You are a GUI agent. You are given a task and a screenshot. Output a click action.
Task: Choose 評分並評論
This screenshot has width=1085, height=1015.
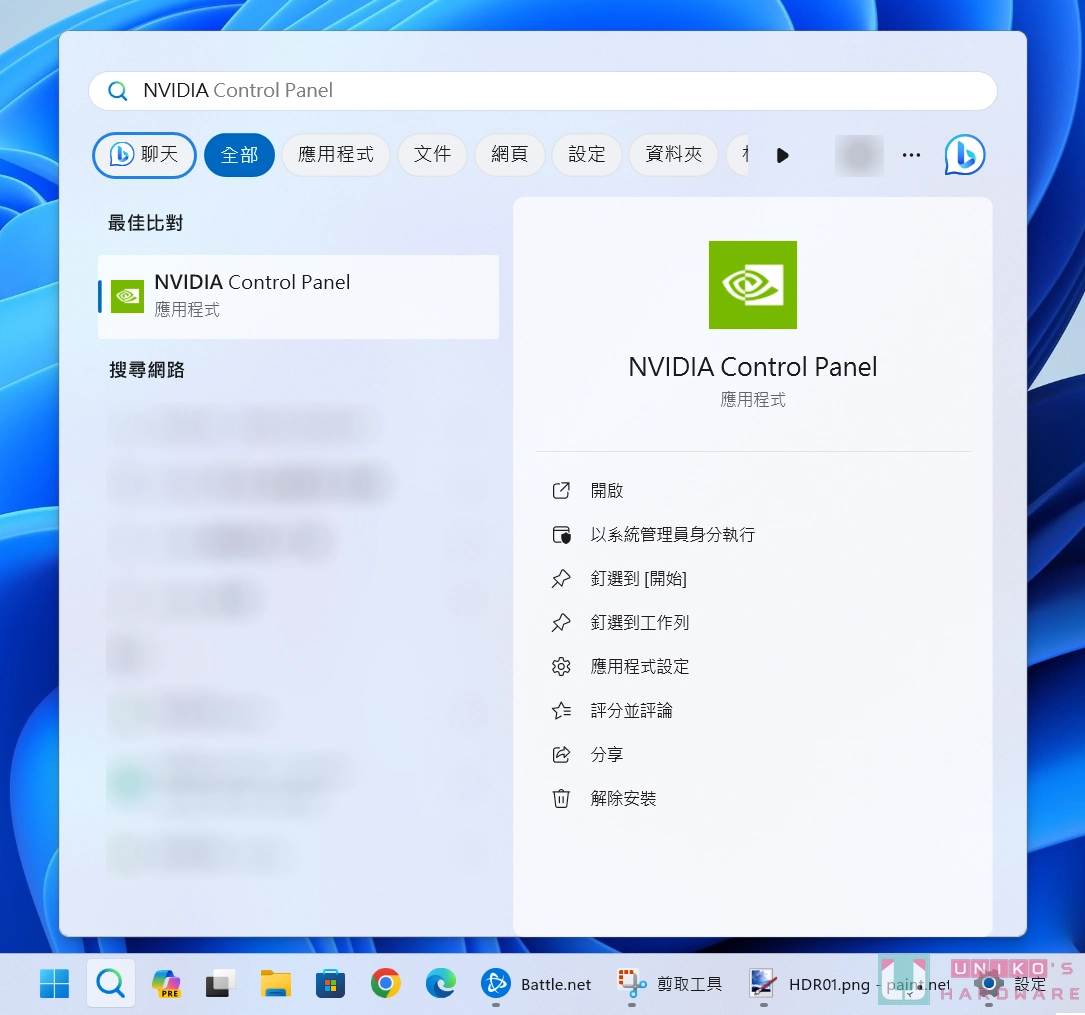[631, 711]
